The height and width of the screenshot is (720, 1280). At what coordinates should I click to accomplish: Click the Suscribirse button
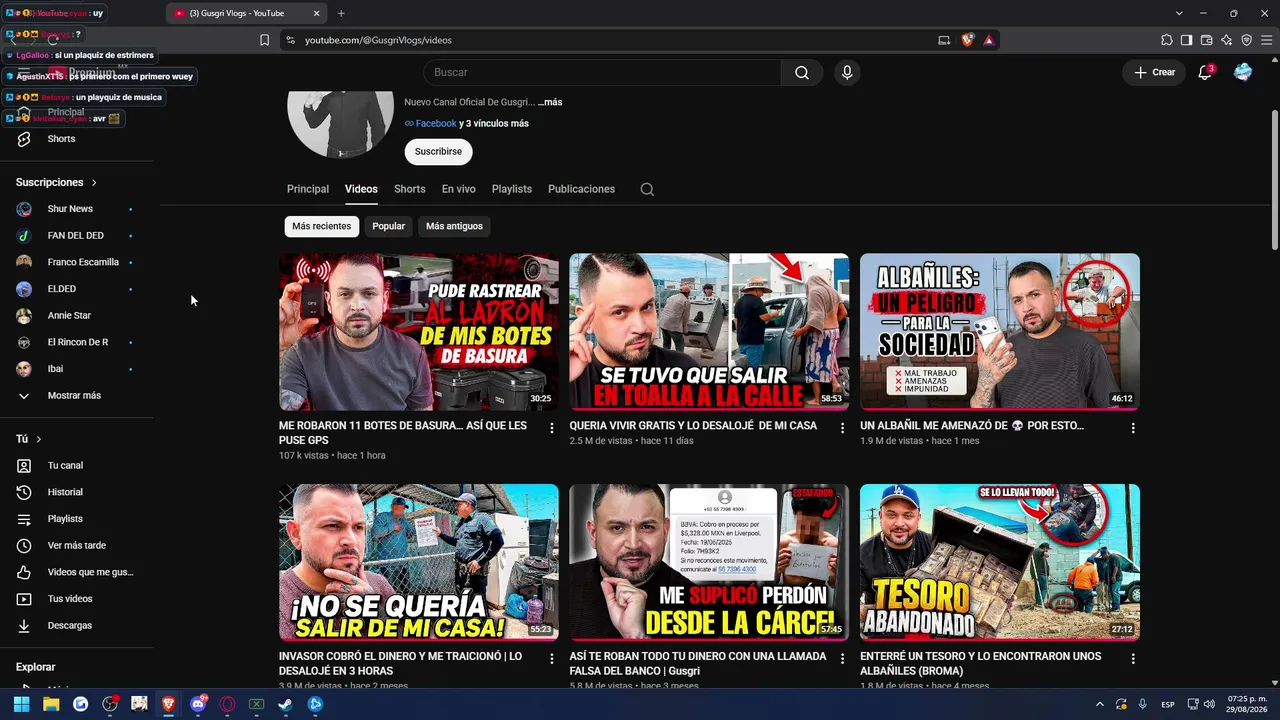click(x=438, y=152)
